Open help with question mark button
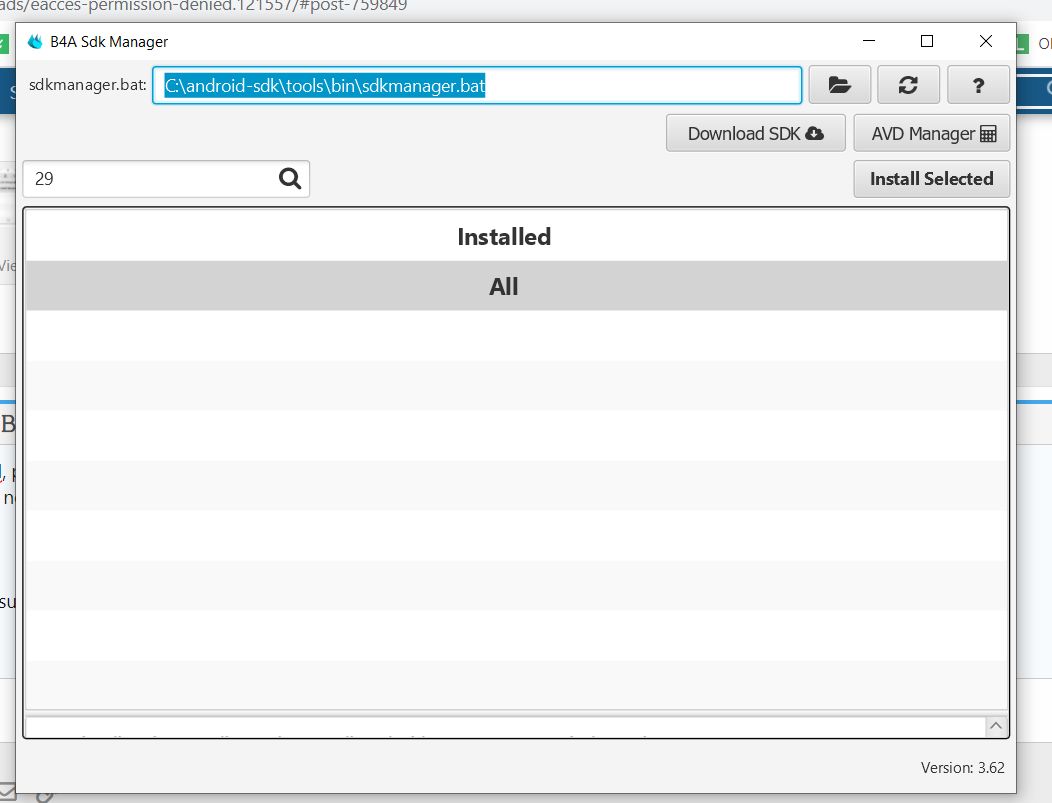The height and width of the screenshot is (803, 1052). point(978,85)
